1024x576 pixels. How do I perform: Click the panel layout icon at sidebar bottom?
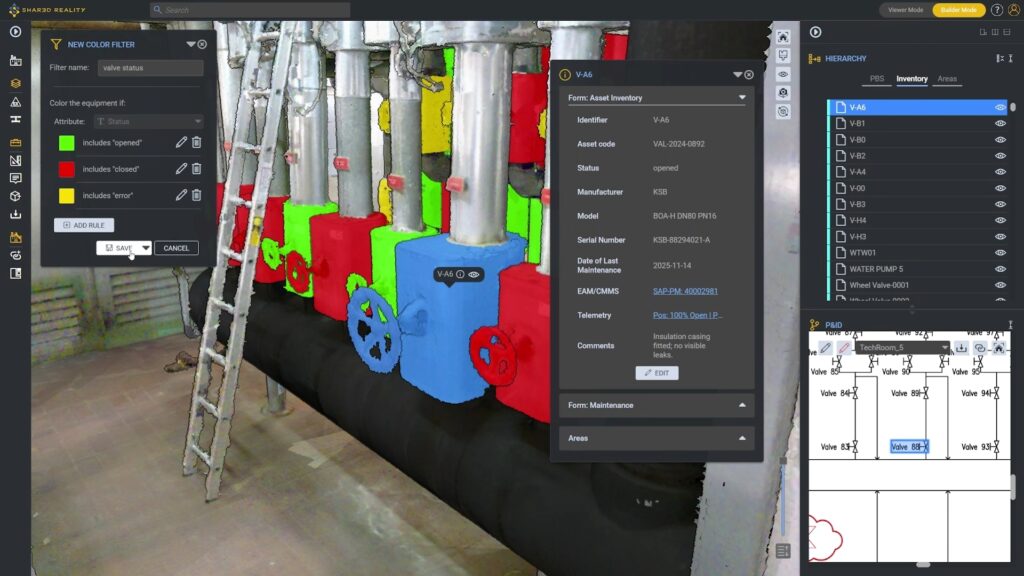pyautogui.click(x=16, y=274)
